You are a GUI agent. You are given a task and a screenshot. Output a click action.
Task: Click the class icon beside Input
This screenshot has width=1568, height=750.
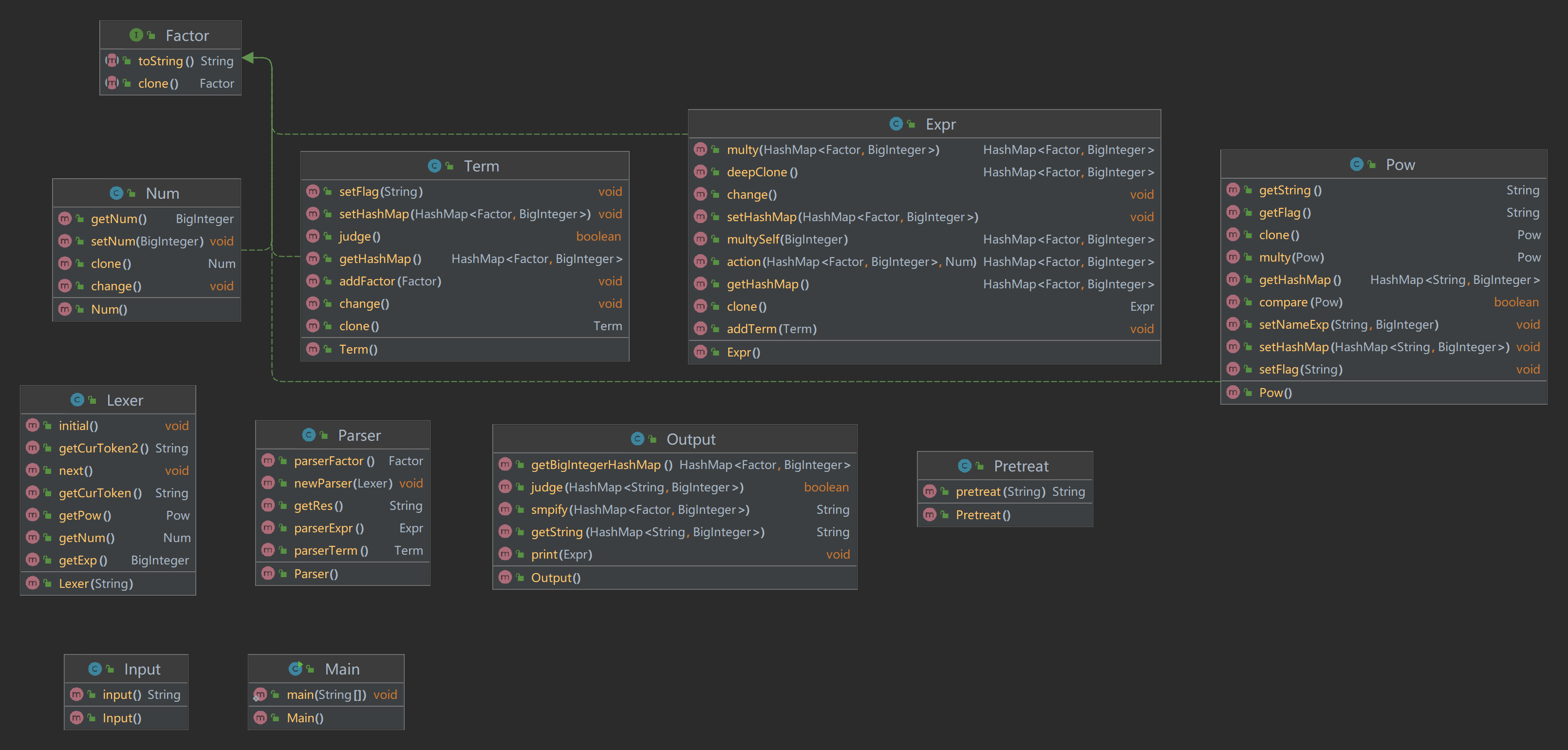pos(95,669)
